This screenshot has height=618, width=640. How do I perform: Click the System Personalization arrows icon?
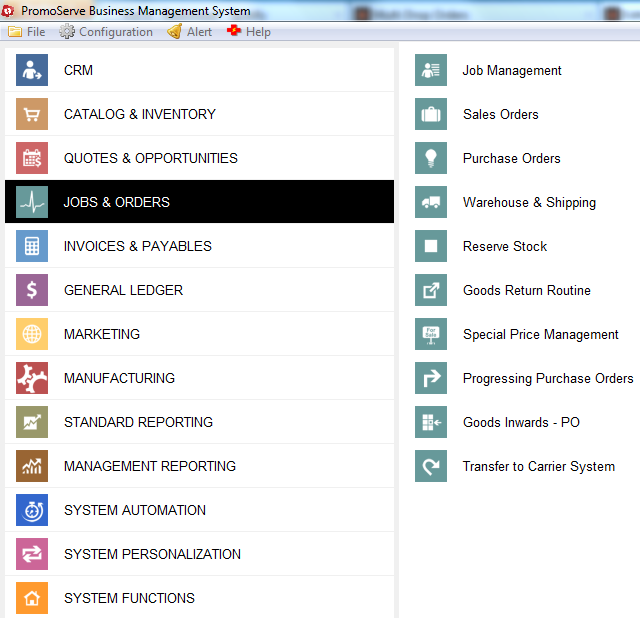tap(32, 554)
